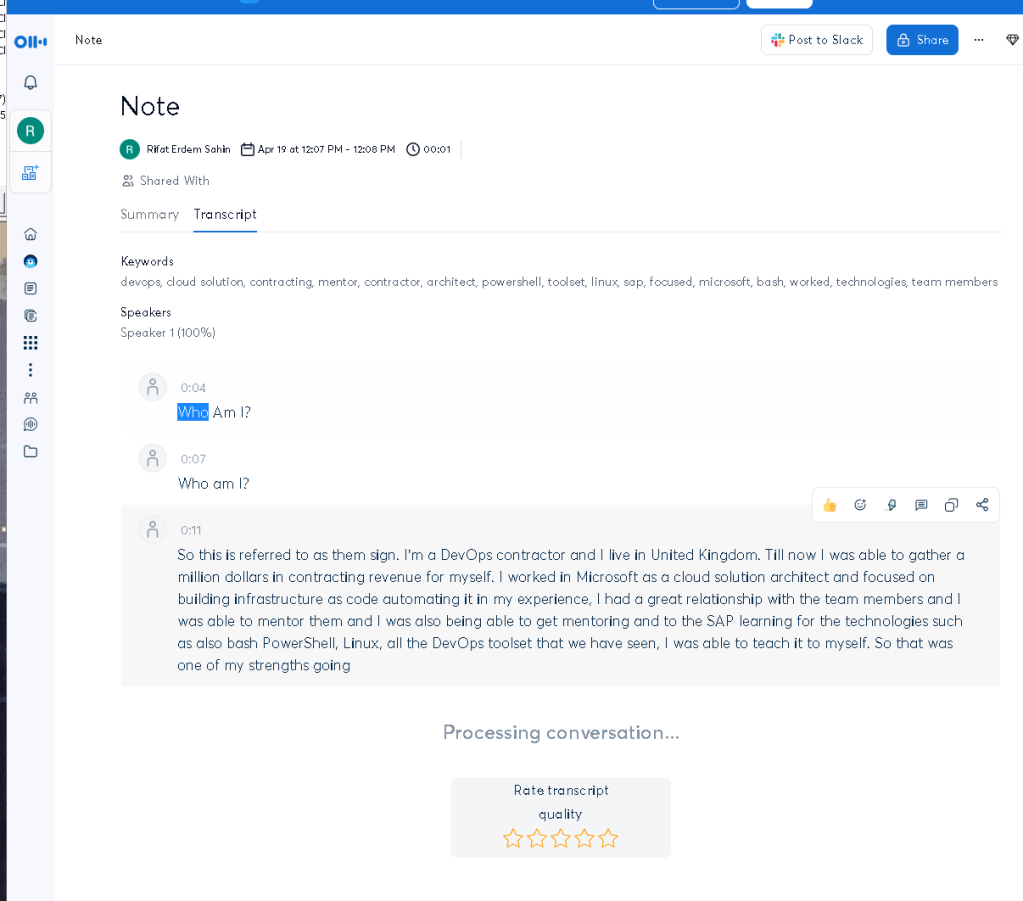This screenshot has height=901, width=1023.
Task: Open the people groups icon
Action: point(31,397)
